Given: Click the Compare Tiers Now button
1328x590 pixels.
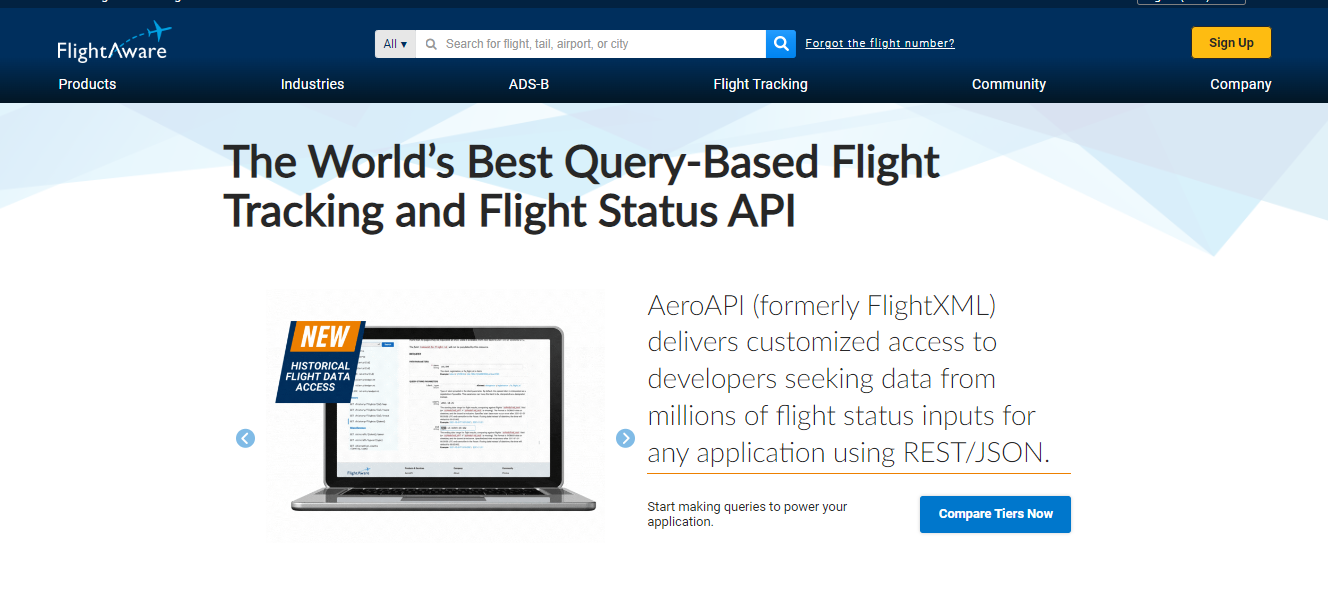Looking at the screenshot, I should (995, 514).
